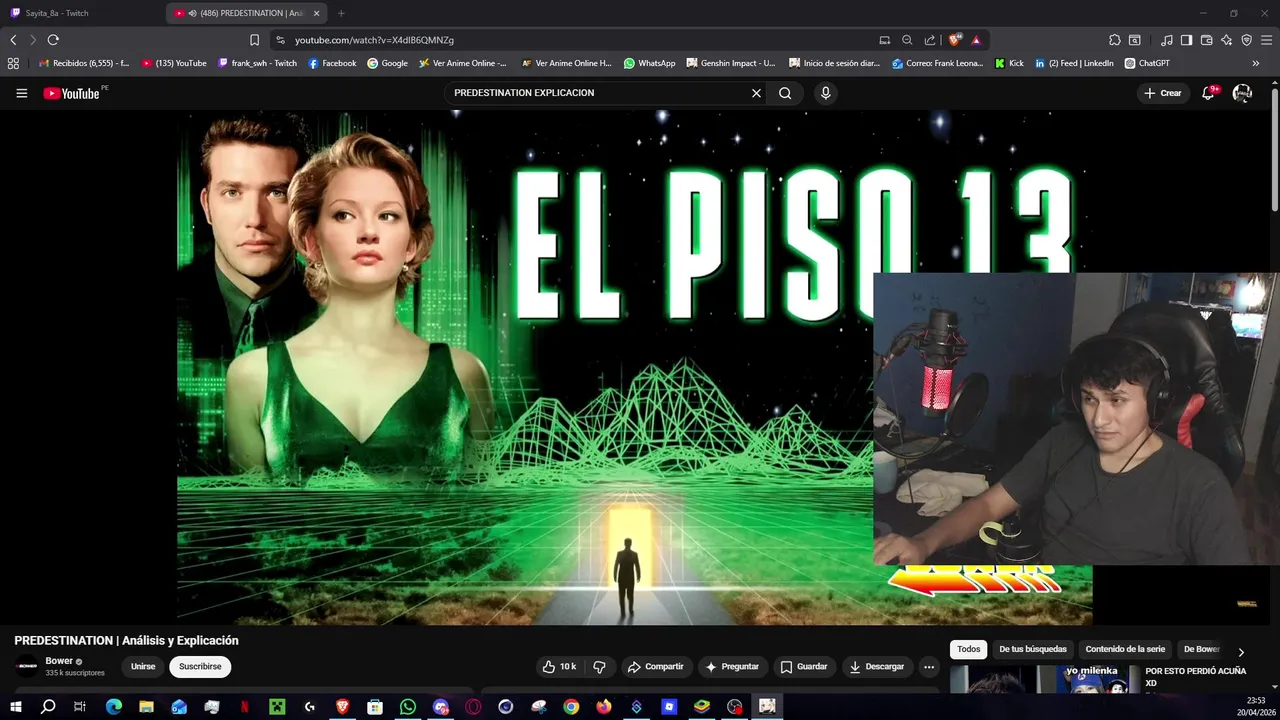Switch to the Sayita_8a Twitch tab
This screenshot has height=720, width=1280.
(80, 13)
